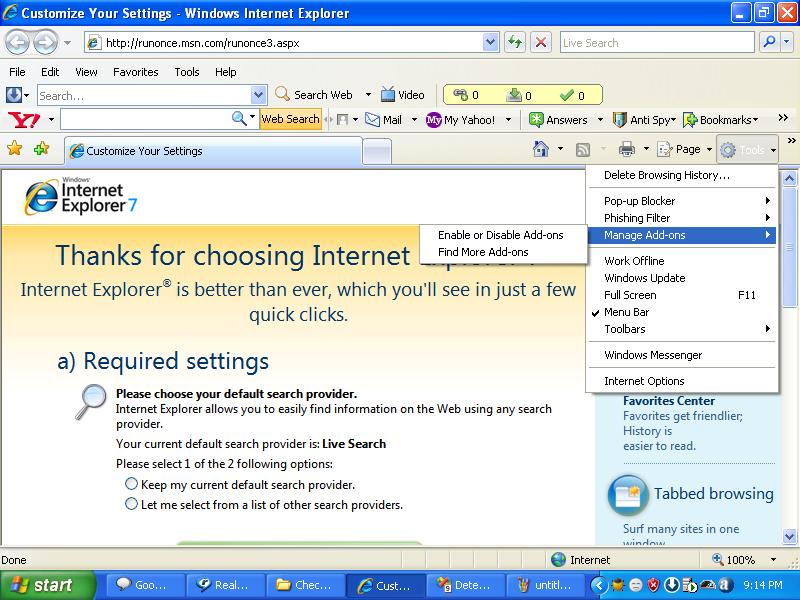
Task: Click Add to Favorites plus-star icon
Action: (41, 149)
